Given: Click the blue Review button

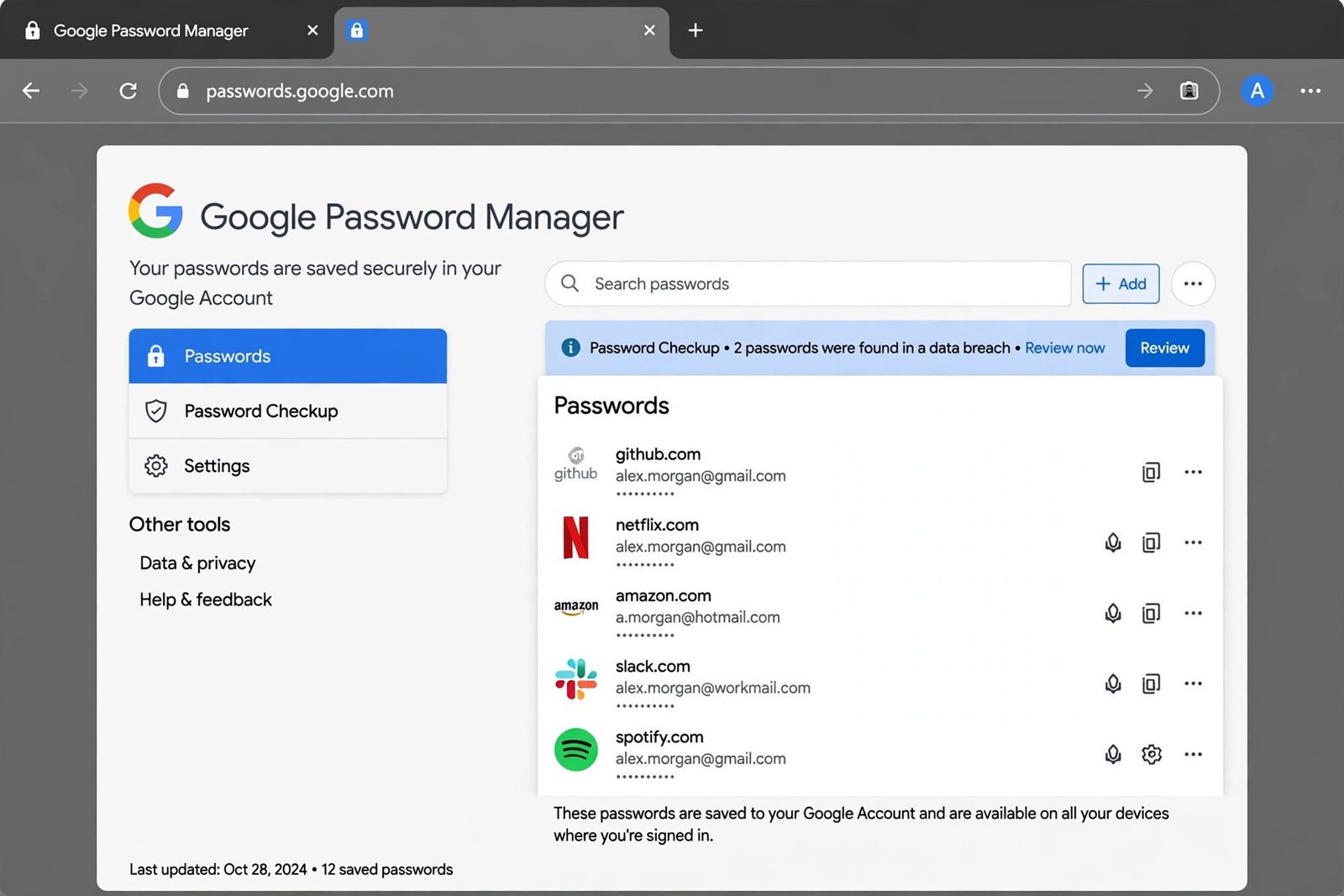Looking at the screenshot, I should point(1164,348).
